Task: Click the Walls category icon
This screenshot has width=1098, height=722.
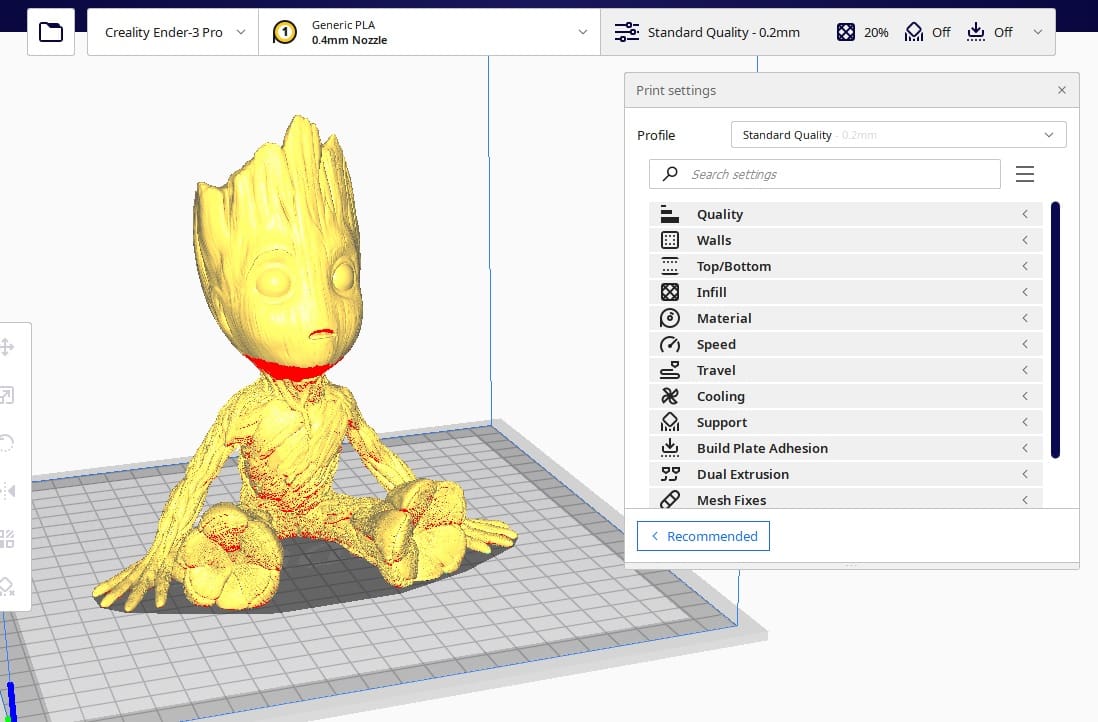Action: coord(669,240)
